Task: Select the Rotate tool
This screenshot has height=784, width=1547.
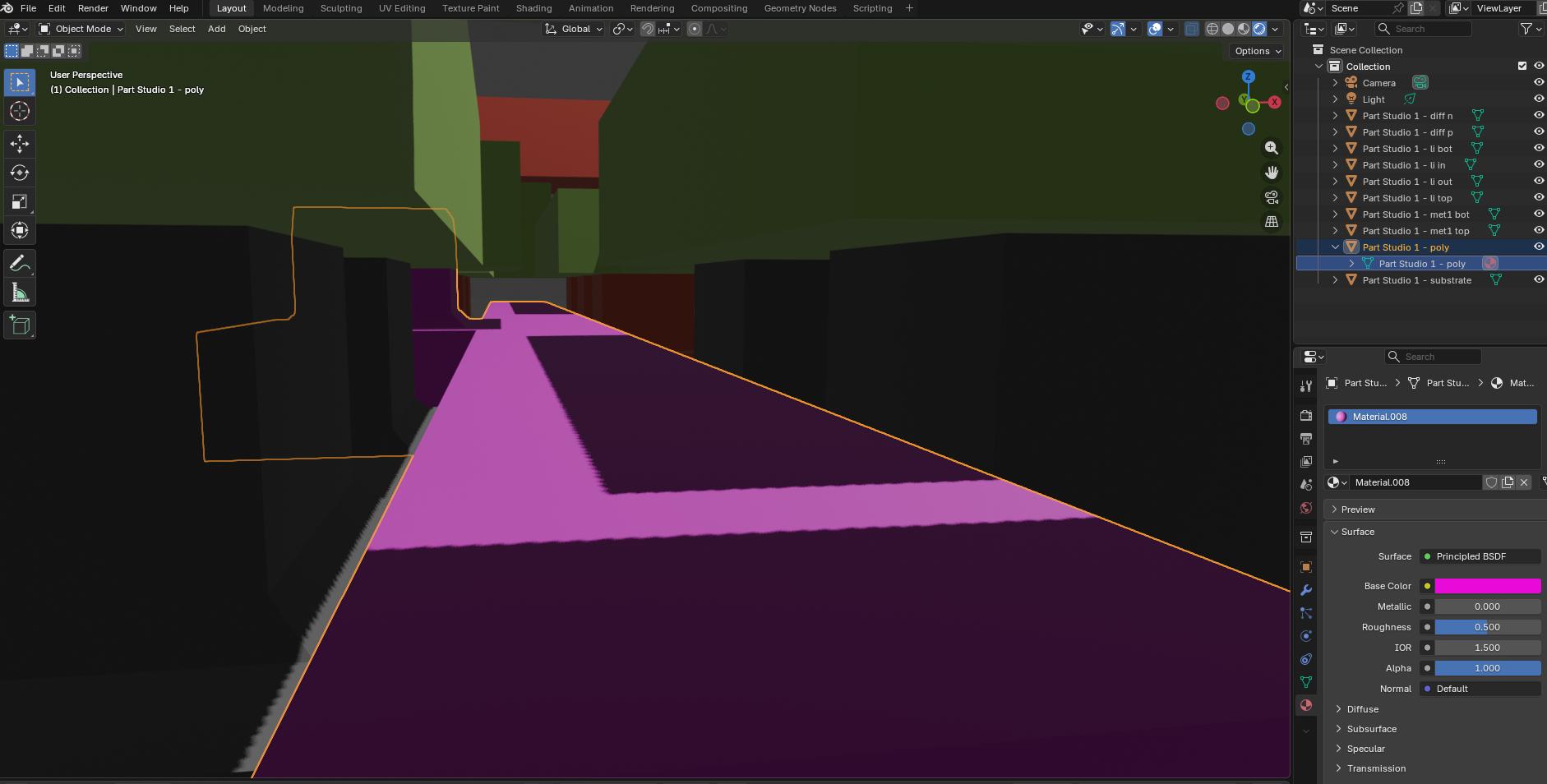Action: [x=19, y=173]
